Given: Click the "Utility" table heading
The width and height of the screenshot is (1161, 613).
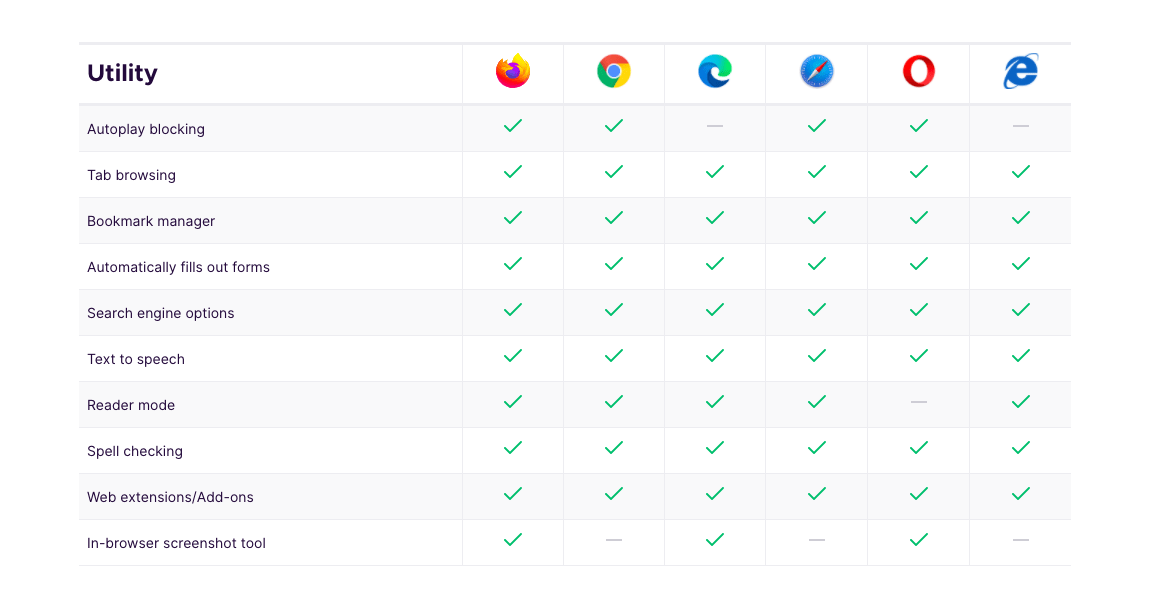Looking at the screenshot, I should coord(122,73).
